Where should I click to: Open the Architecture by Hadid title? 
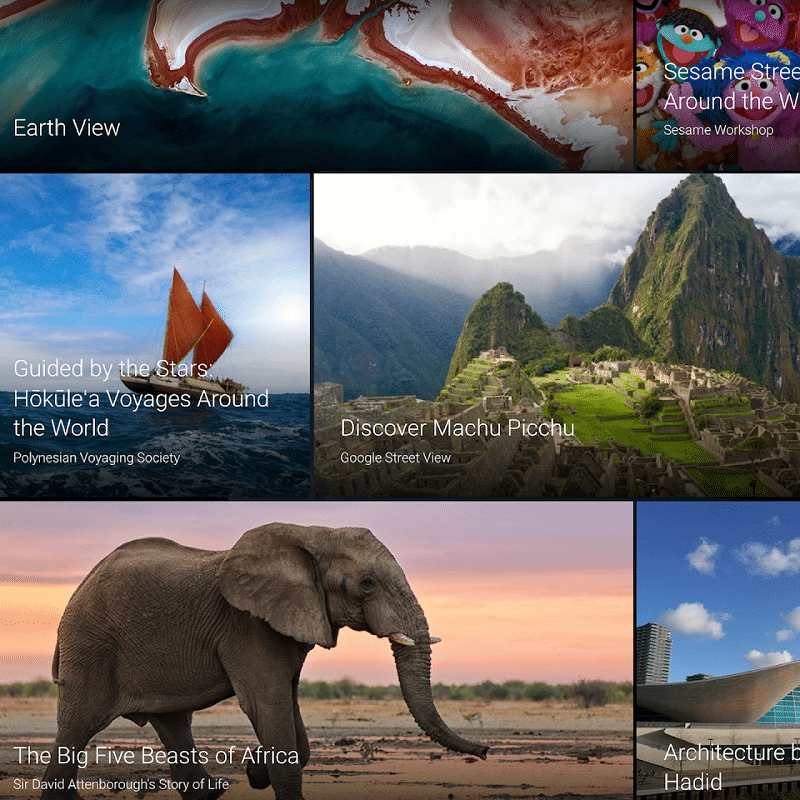click(731, 765)
